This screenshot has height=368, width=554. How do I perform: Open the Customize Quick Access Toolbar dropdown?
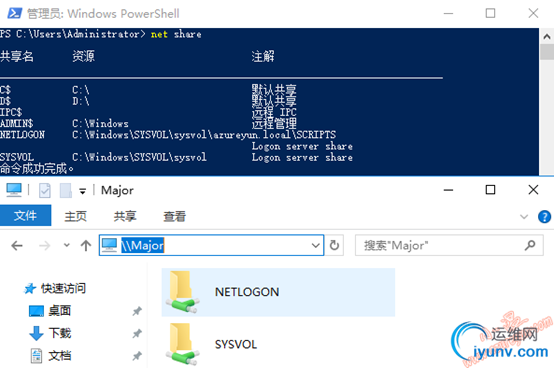(82, 191)
